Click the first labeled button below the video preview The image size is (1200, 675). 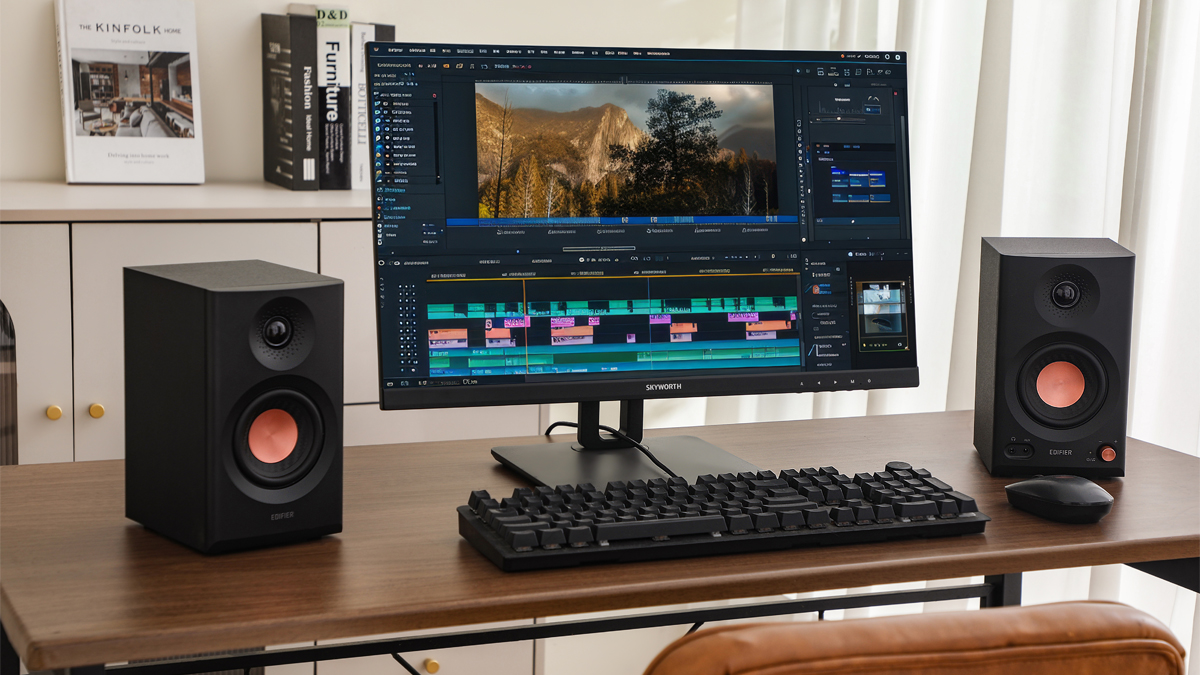tap(511, 232)
